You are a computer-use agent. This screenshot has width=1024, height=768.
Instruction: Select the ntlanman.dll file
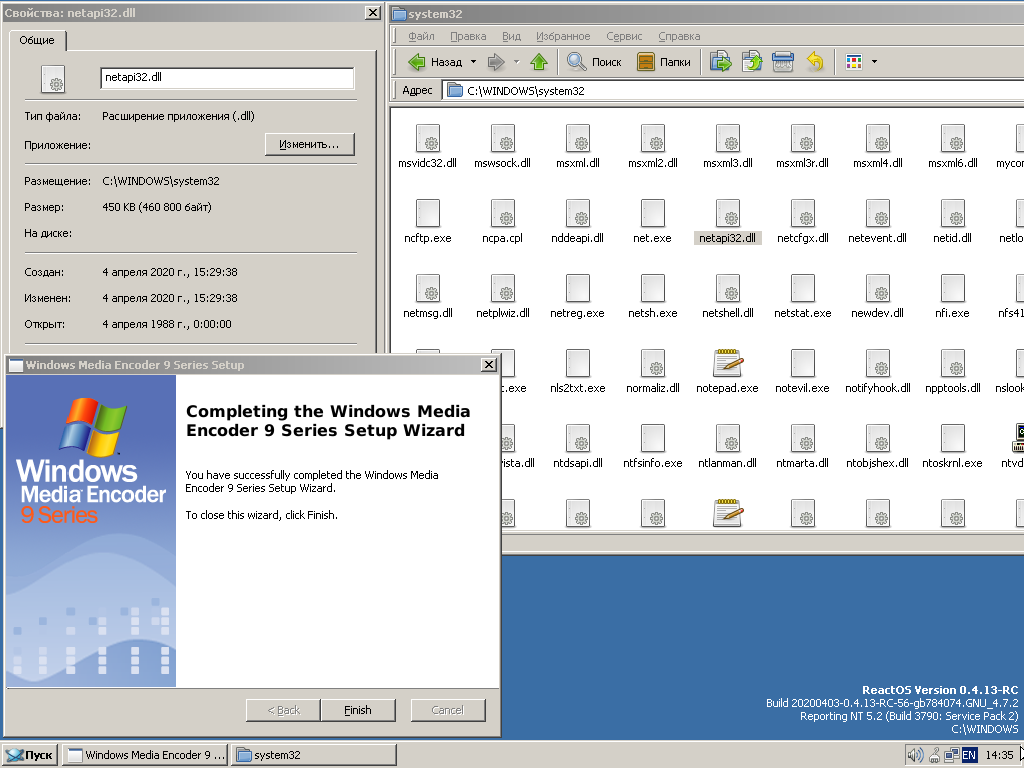728,447
